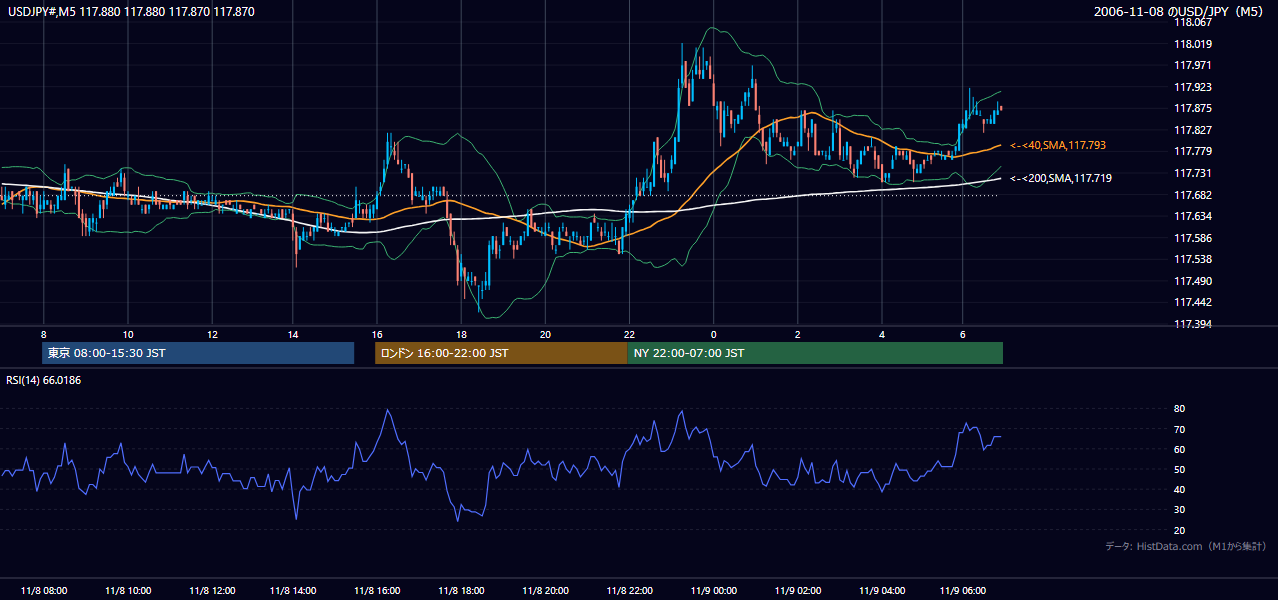Click price axis label 117.538

click(x=1192, y=259)
